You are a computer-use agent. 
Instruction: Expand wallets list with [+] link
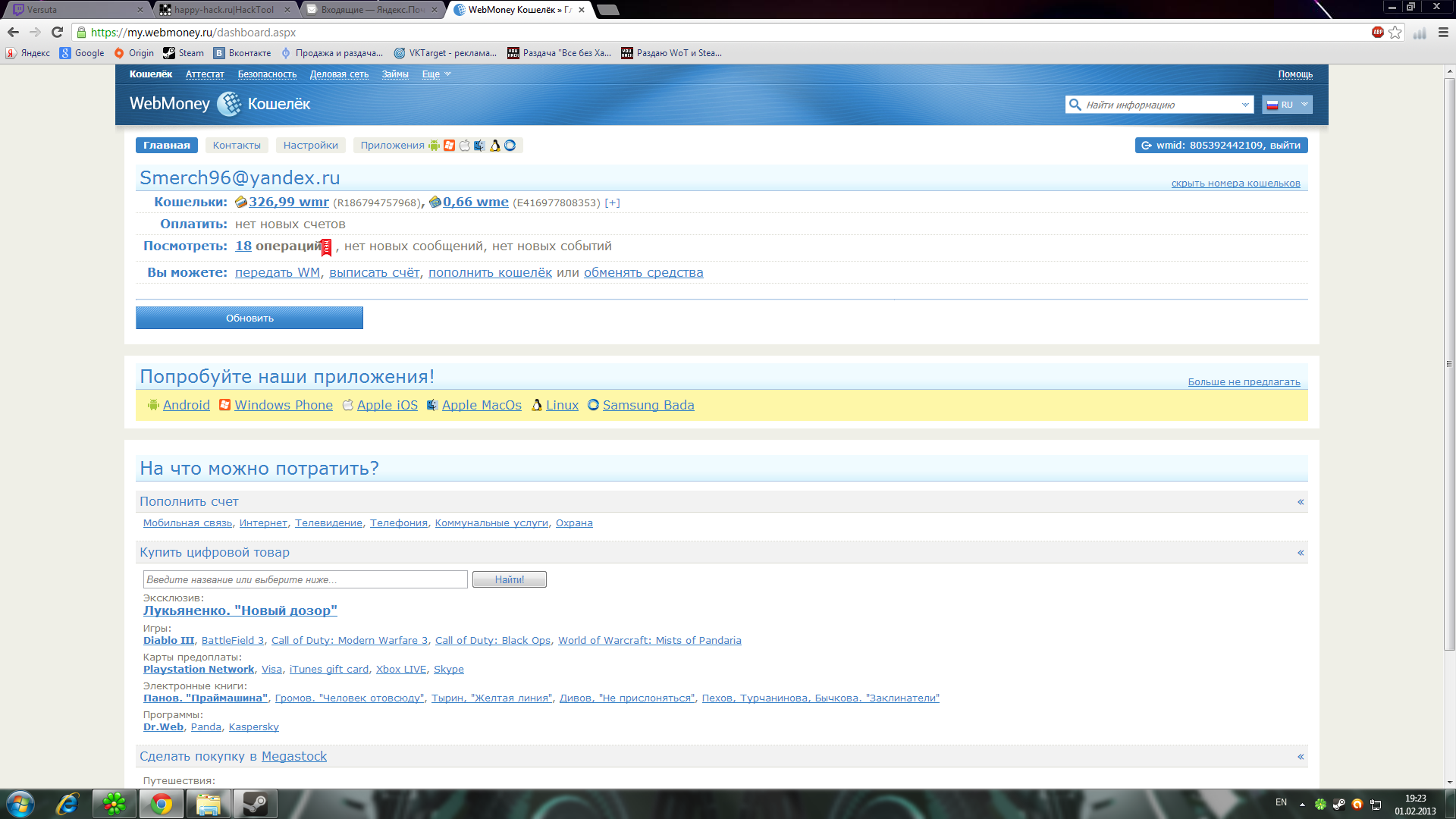pyautogui.click(x=612, y=202)
